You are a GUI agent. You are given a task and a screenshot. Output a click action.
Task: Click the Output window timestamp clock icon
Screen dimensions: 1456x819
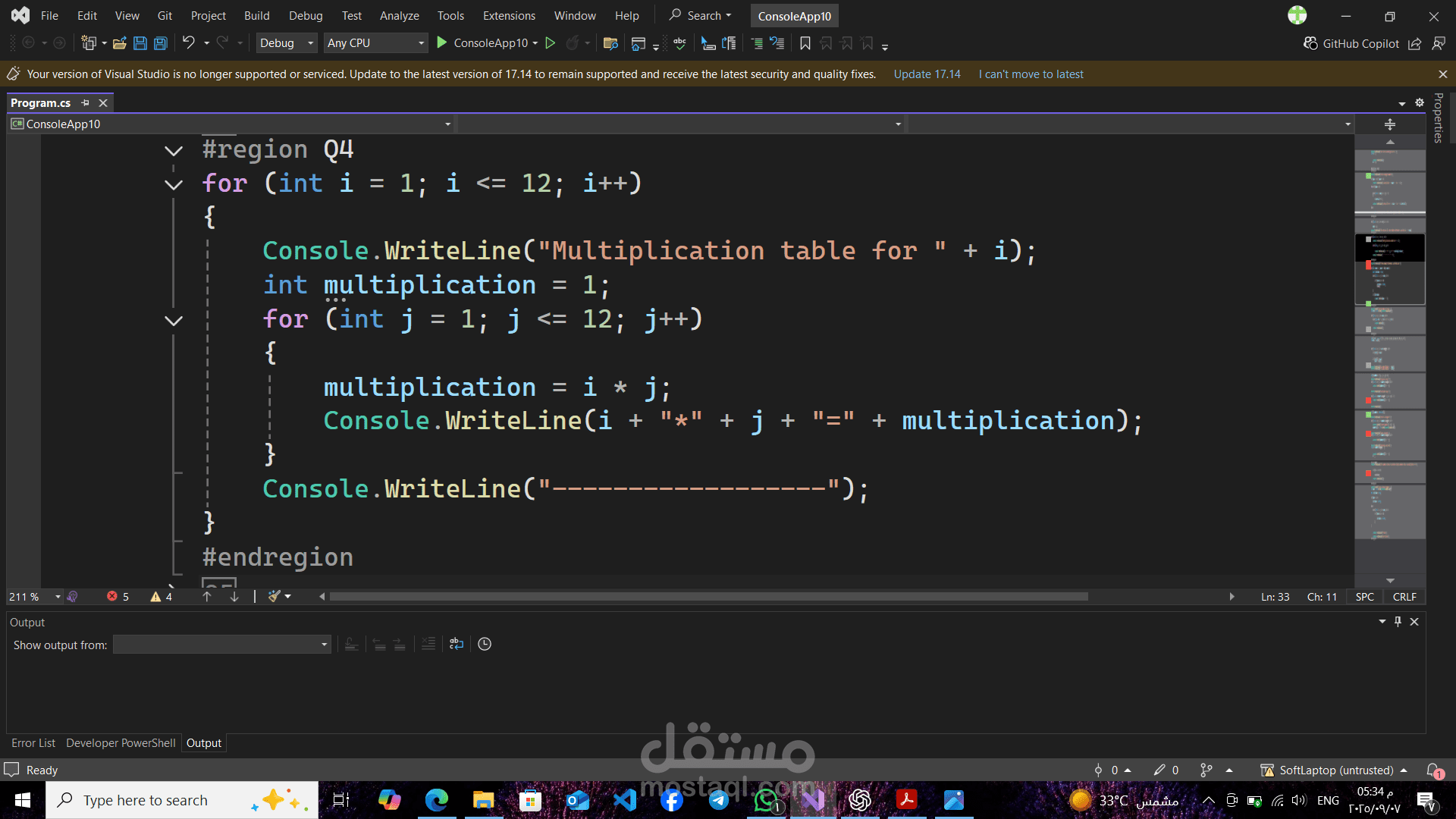(x=485, y=644)
